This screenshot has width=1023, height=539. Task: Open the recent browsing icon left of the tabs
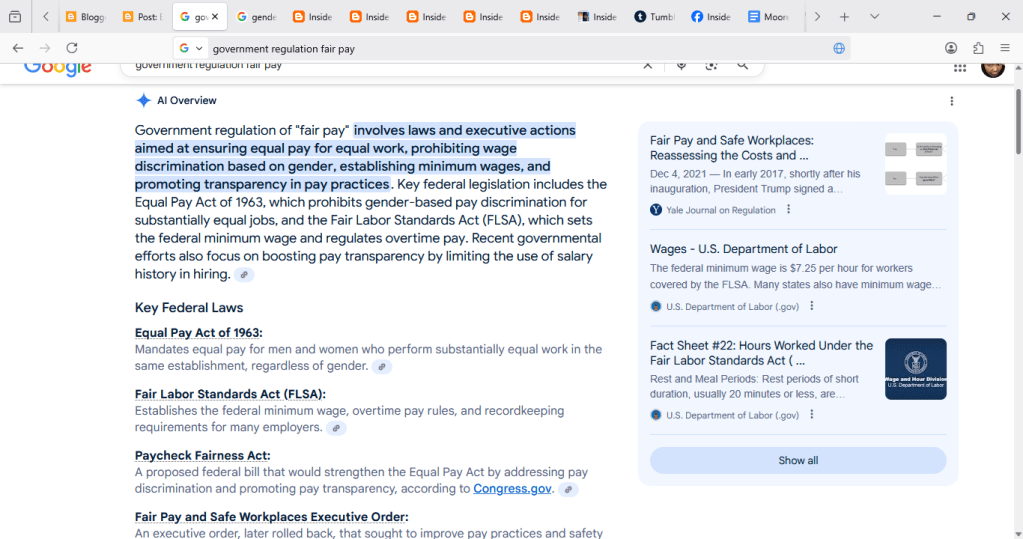click(x=15, y=16)
